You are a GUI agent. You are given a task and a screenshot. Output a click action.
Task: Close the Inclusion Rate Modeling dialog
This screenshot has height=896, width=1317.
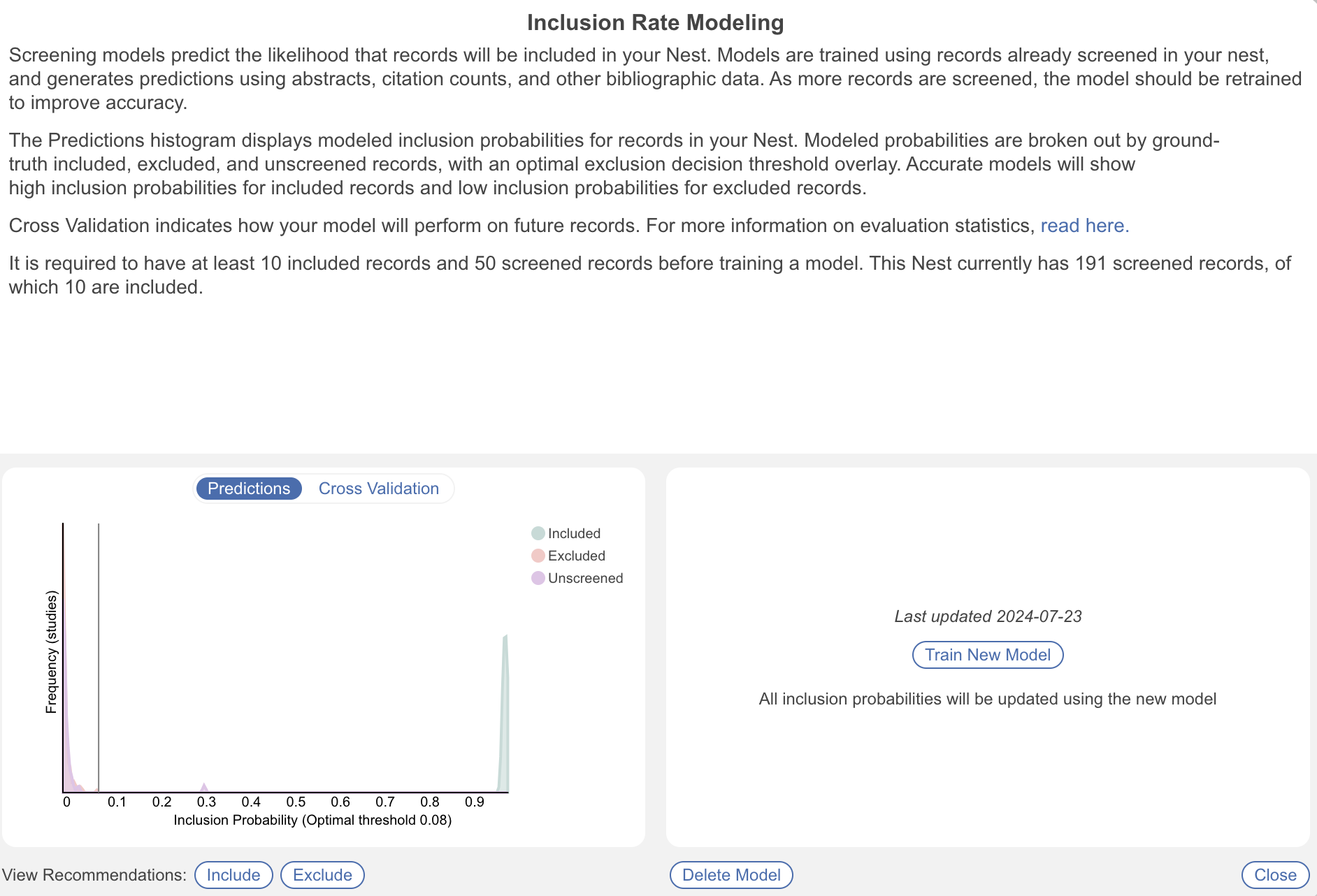[1275, 874]
